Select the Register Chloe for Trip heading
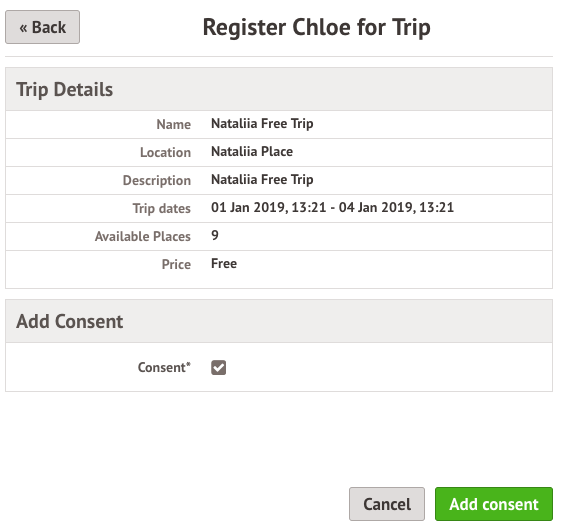The height and width of the screenshot is (529, 564). [x=317, y=27]
